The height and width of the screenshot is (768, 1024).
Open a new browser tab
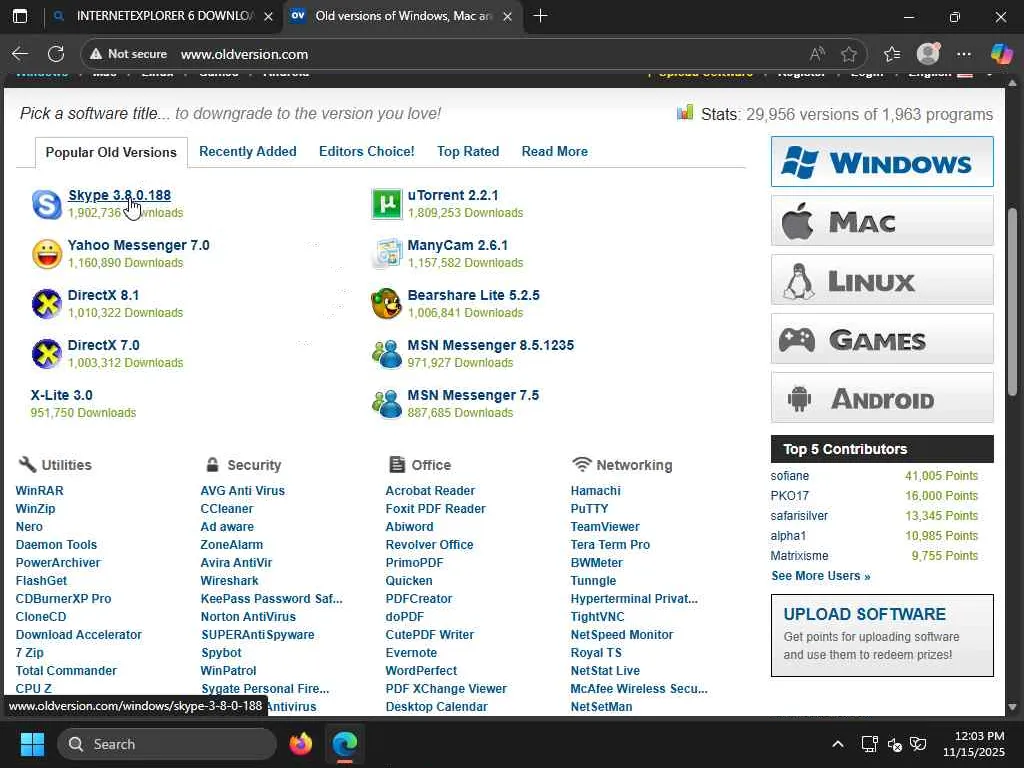click(540, 16)
